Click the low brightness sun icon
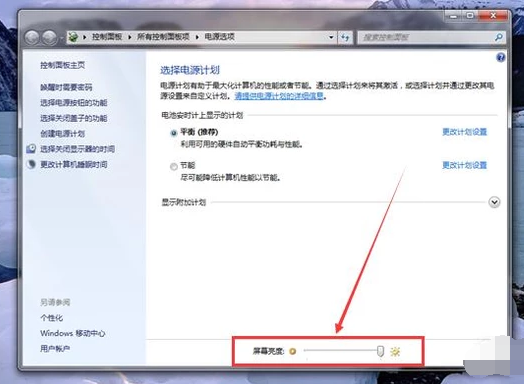Viewport: 524px width, 384px height. tap(292, 351)
